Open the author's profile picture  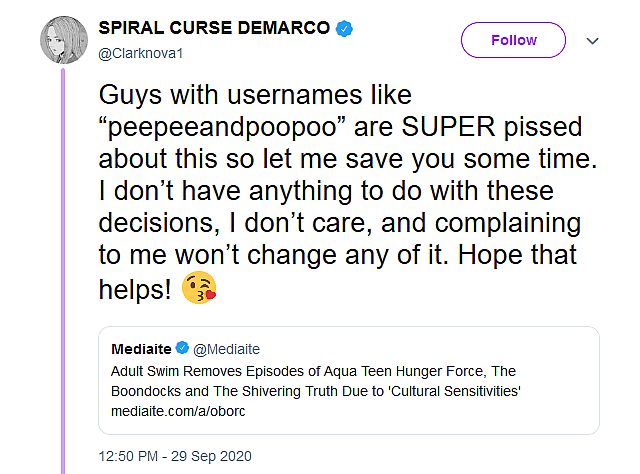click(x=62, y=41)
